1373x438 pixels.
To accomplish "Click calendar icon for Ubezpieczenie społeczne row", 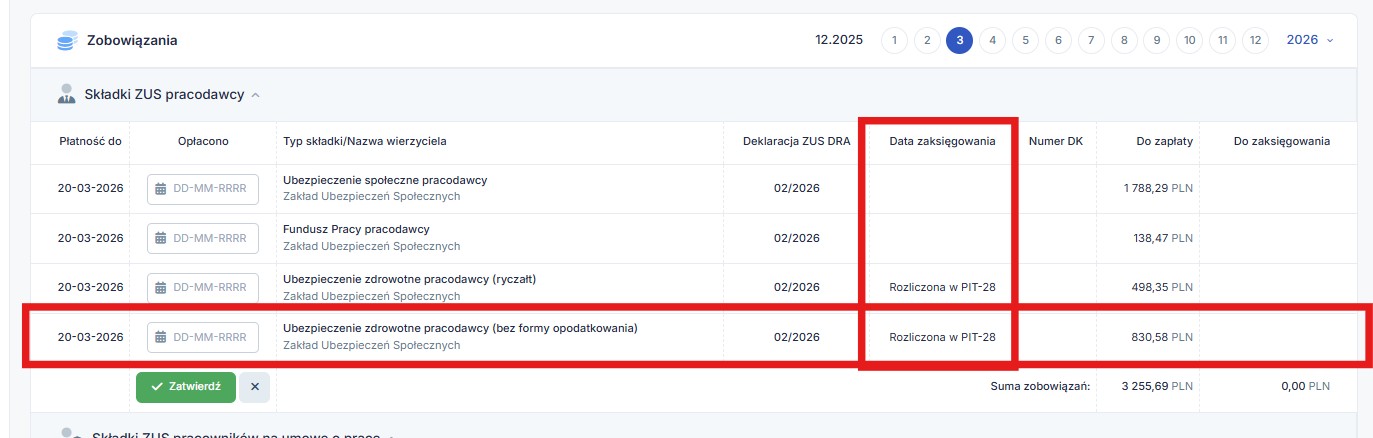I will pyautogui.click(x=161, y=189).
